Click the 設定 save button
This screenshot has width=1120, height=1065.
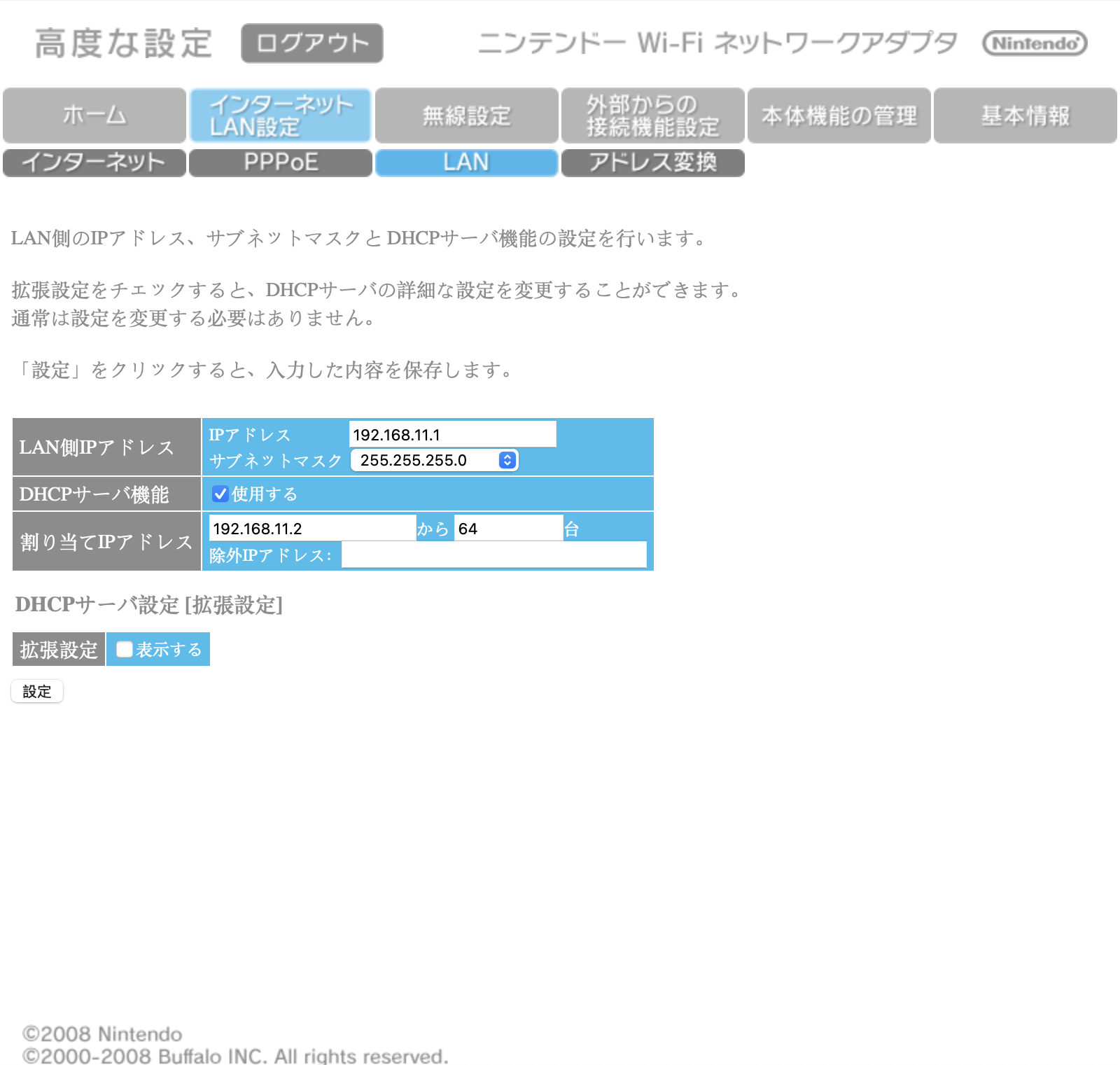pyautogui.click(x=37, y=691)
